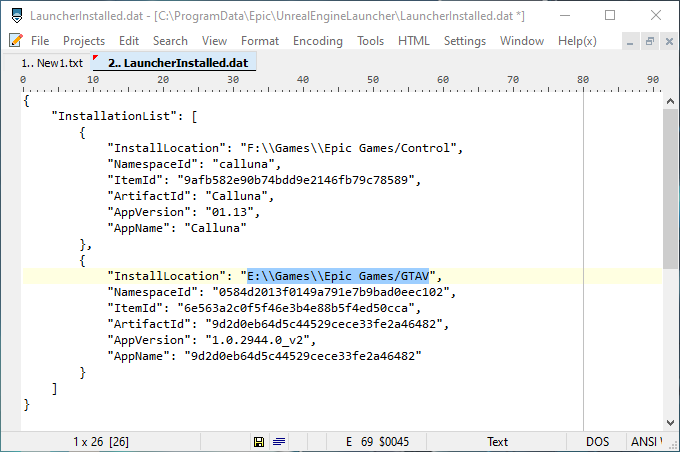Maximize the main editor window
Viewport: 680px width, 452px height.
pyautogui.click(x=610, y=16)
